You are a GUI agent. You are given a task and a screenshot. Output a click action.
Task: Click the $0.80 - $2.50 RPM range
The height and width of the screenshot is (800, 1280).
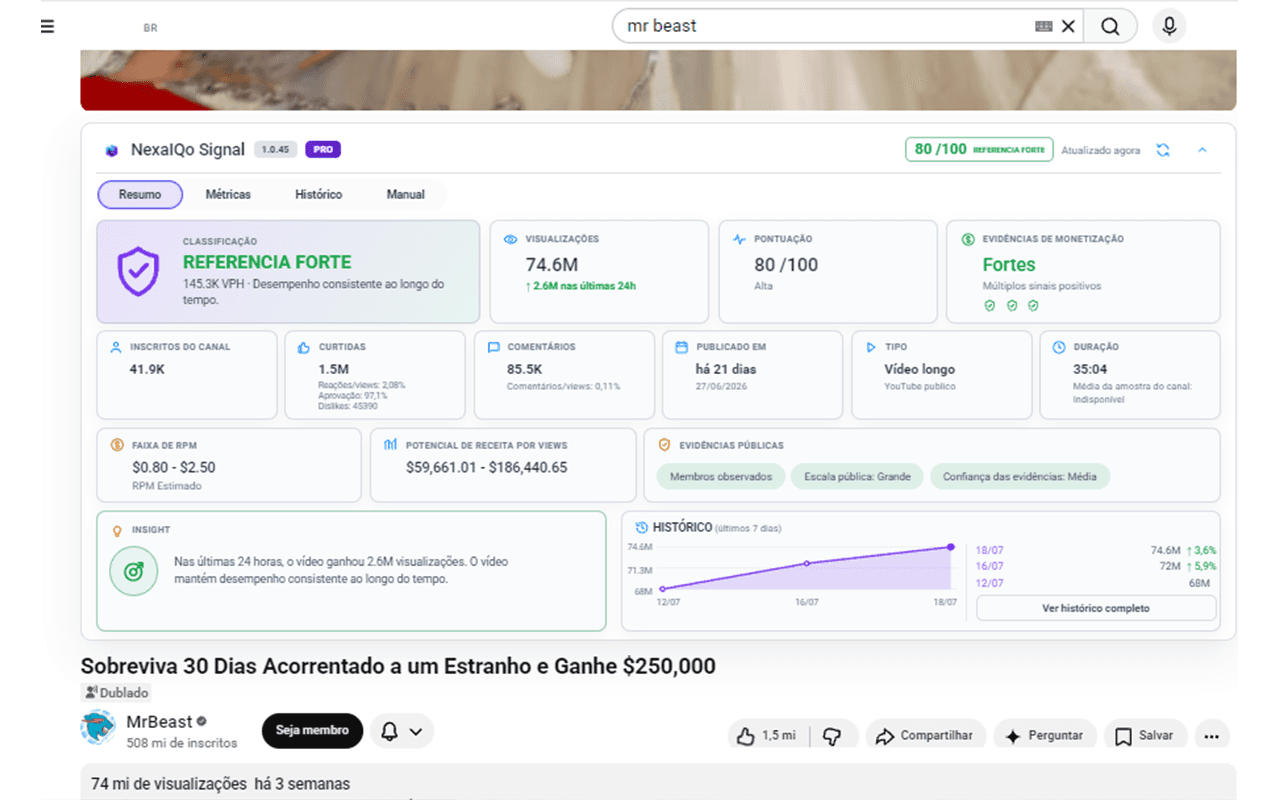click(x=174, y=467)
